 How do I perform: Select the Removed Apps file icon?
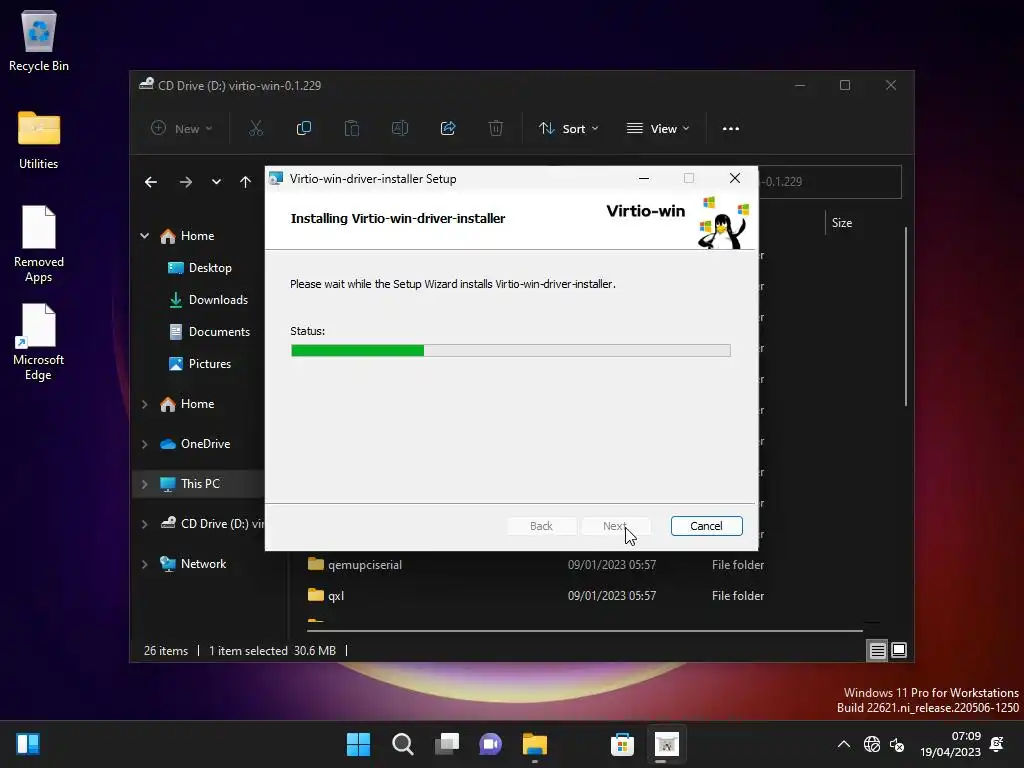[39, 244]
